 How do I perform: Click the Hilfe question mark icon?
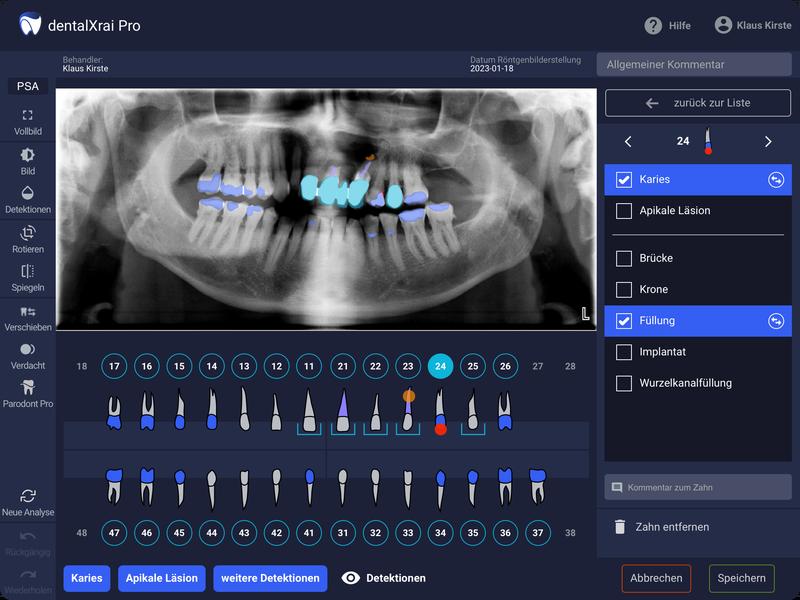(653, 25)
